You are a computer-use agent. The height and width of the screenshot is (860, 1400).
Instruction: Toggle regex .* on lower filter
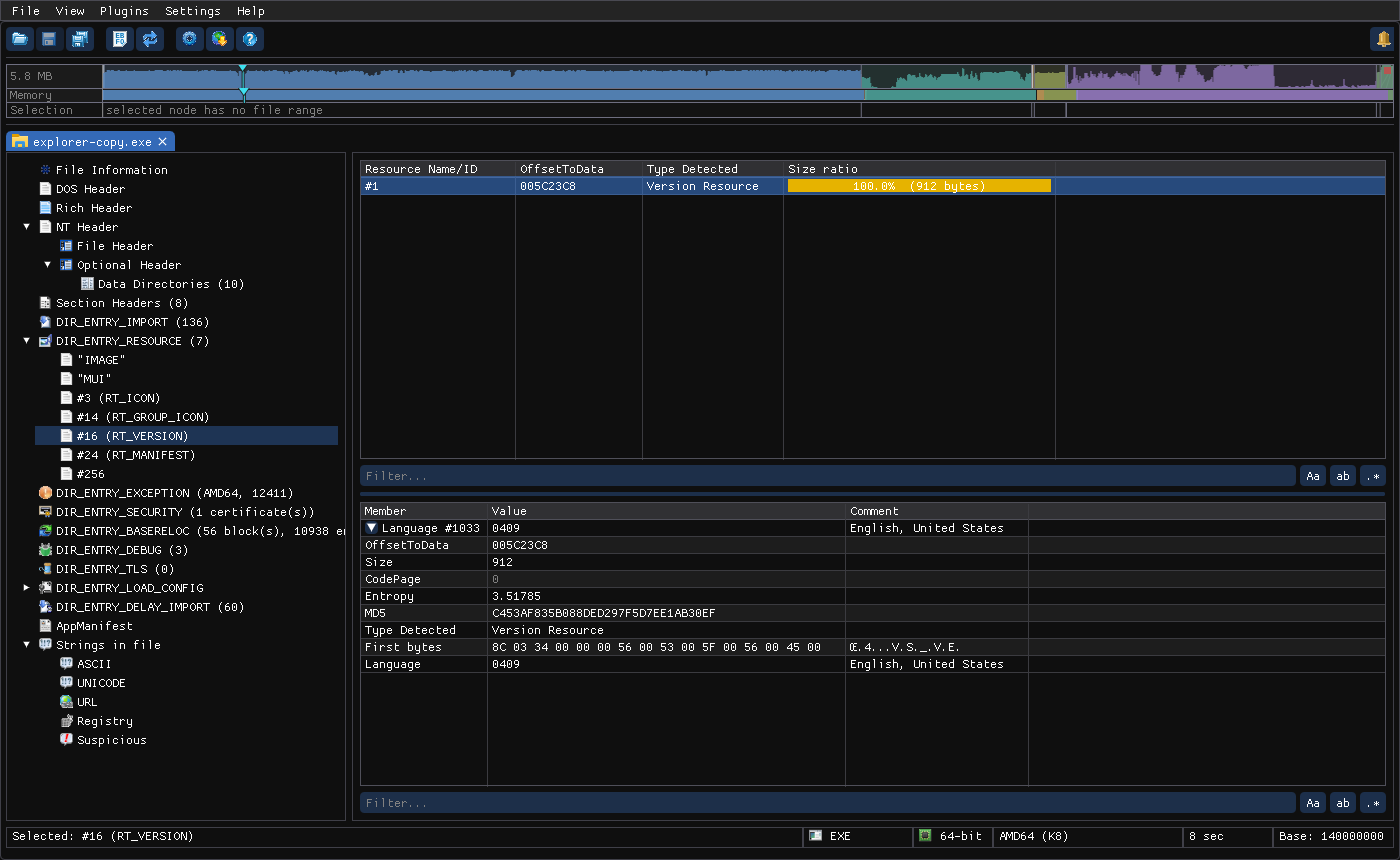(x=1373, y=803)
